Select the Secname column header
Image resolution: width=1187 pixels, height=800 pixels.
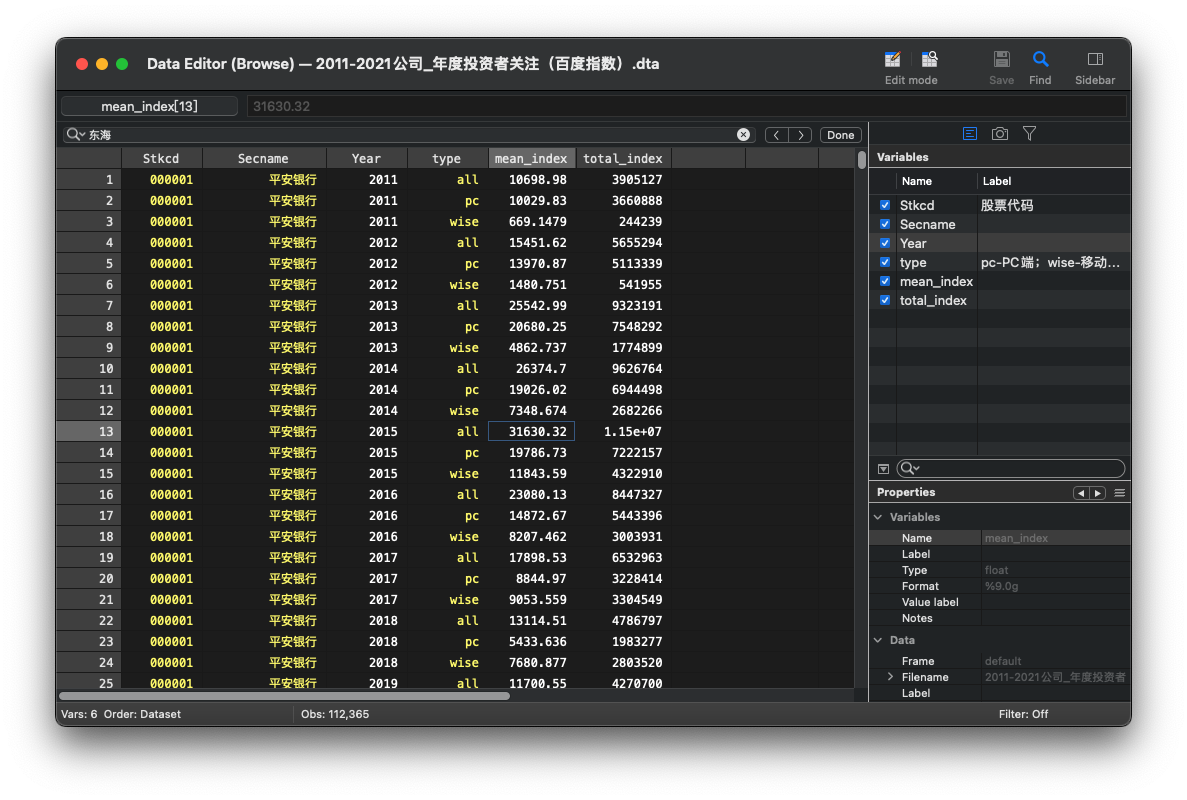pos(263,158)
